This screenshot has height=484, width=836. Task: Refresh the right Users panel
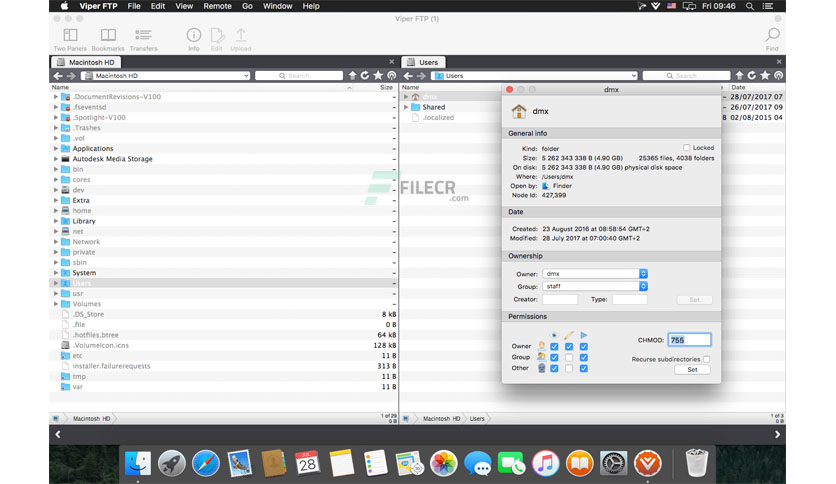click(752, 76)
